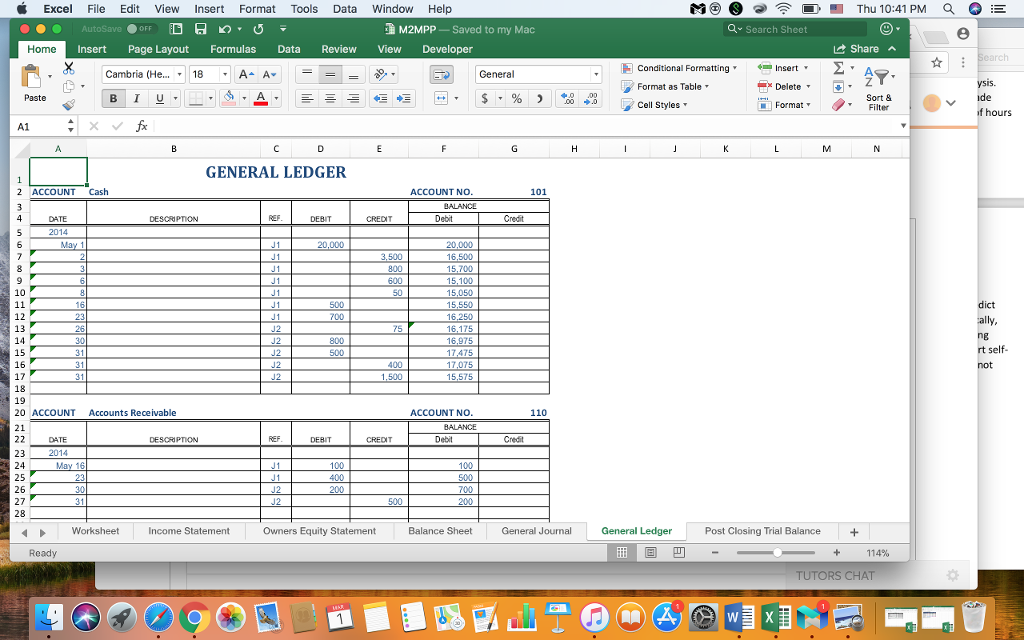
Task: Redo action in title bar
Action: [x=259, y=29]
